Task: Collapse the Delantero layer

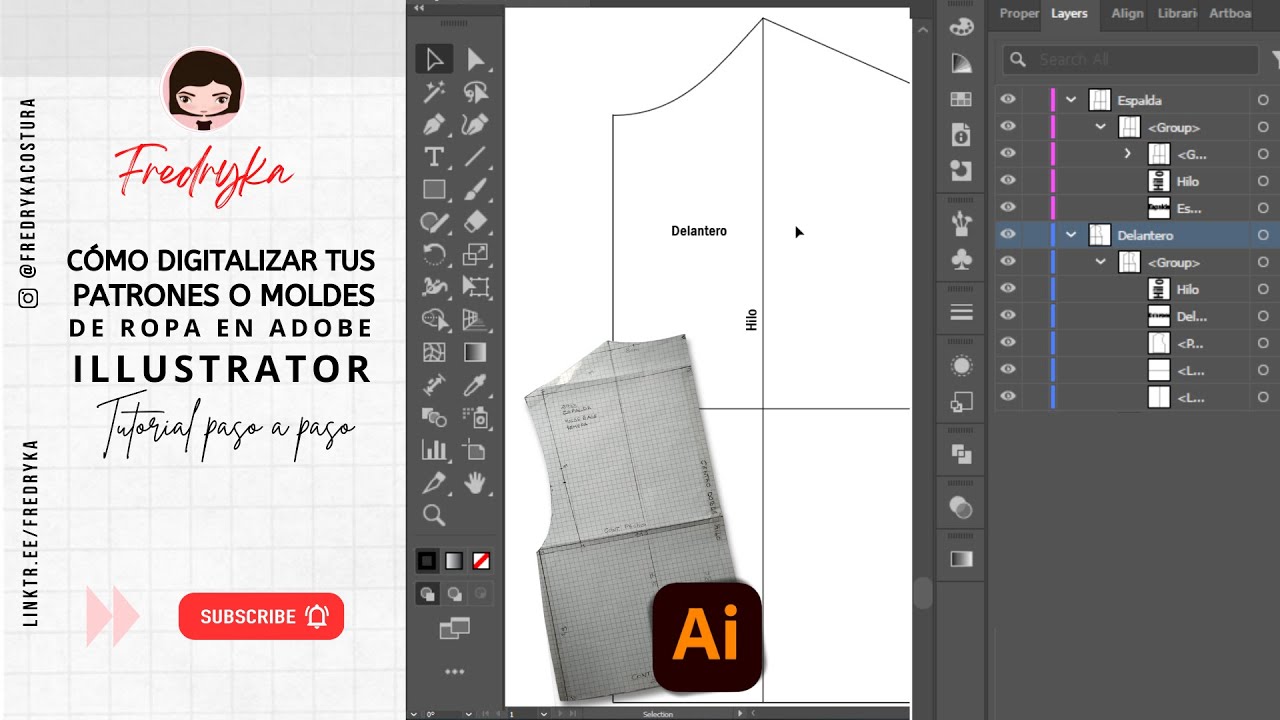Action: point(1071,235)
